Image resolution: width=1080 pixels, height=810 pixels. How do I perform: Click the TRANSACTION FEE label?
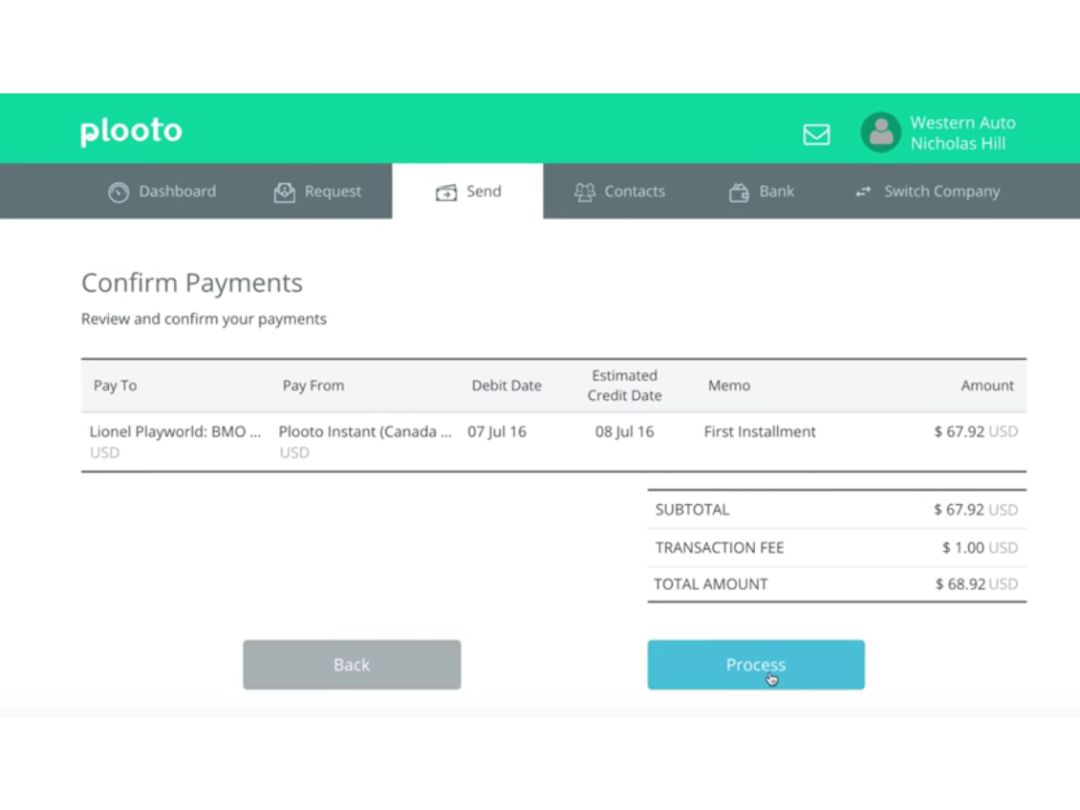(x=719, y=548)
